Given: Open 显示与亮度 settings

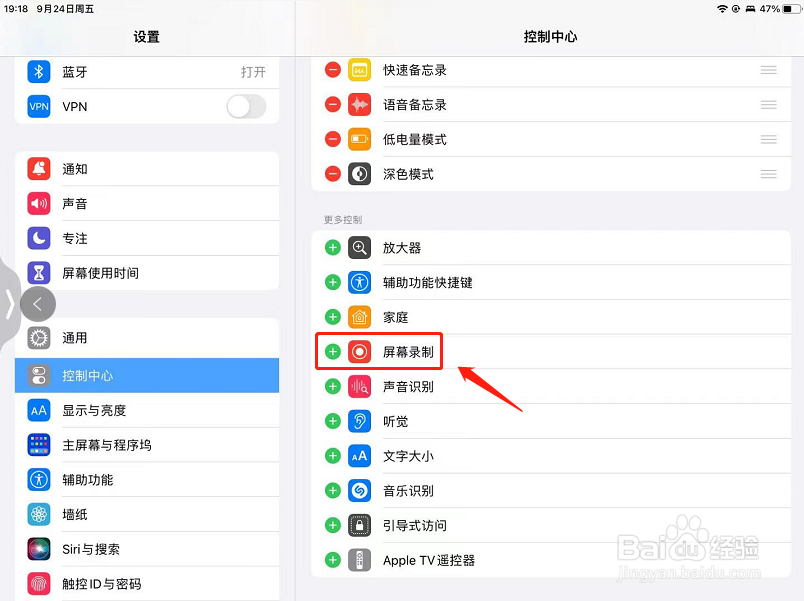Looking at the screenshot, I should click(147, 410).
